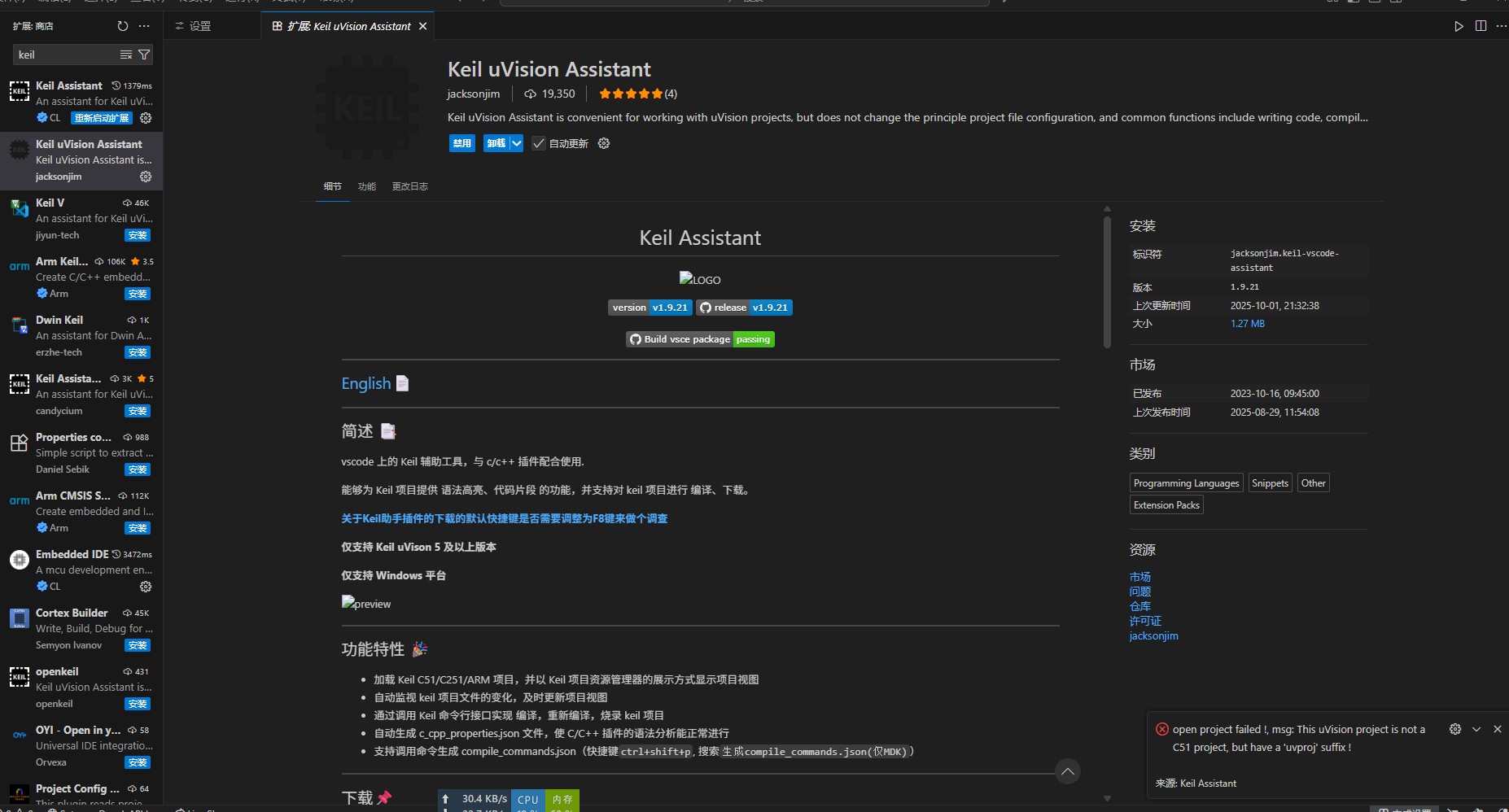Open the extensions filter funnel icon

click(x=144, y=55)
